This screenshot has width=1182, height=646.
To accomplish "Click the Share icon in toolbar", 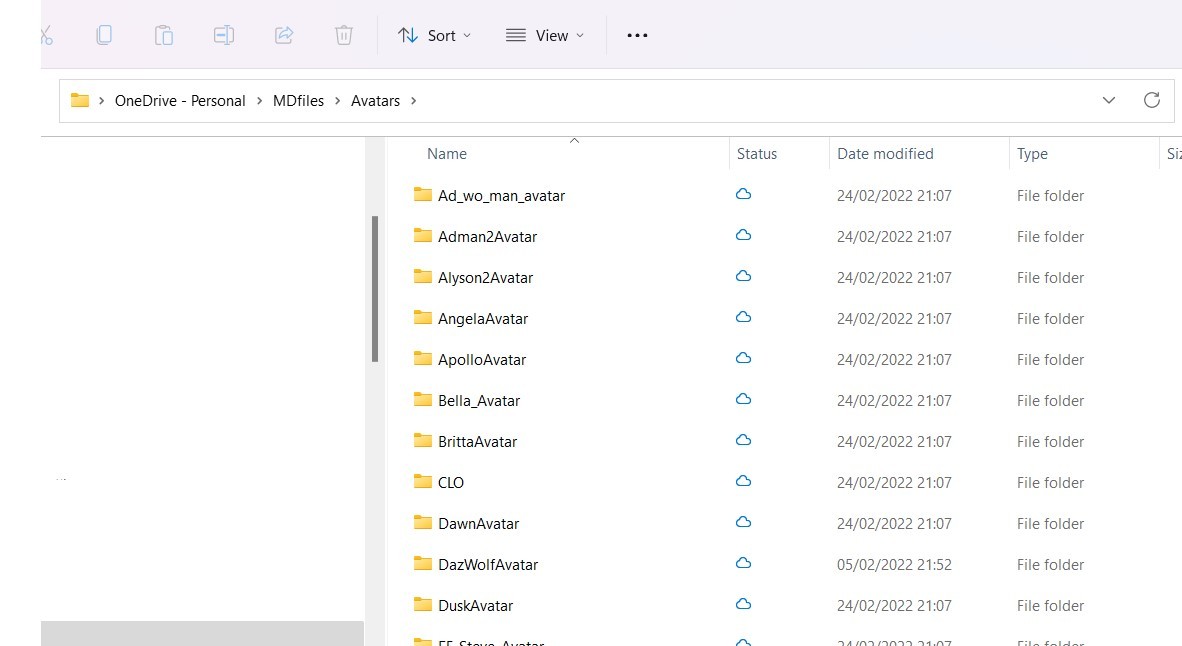I will pyautogui.click(x=284, y=35).
